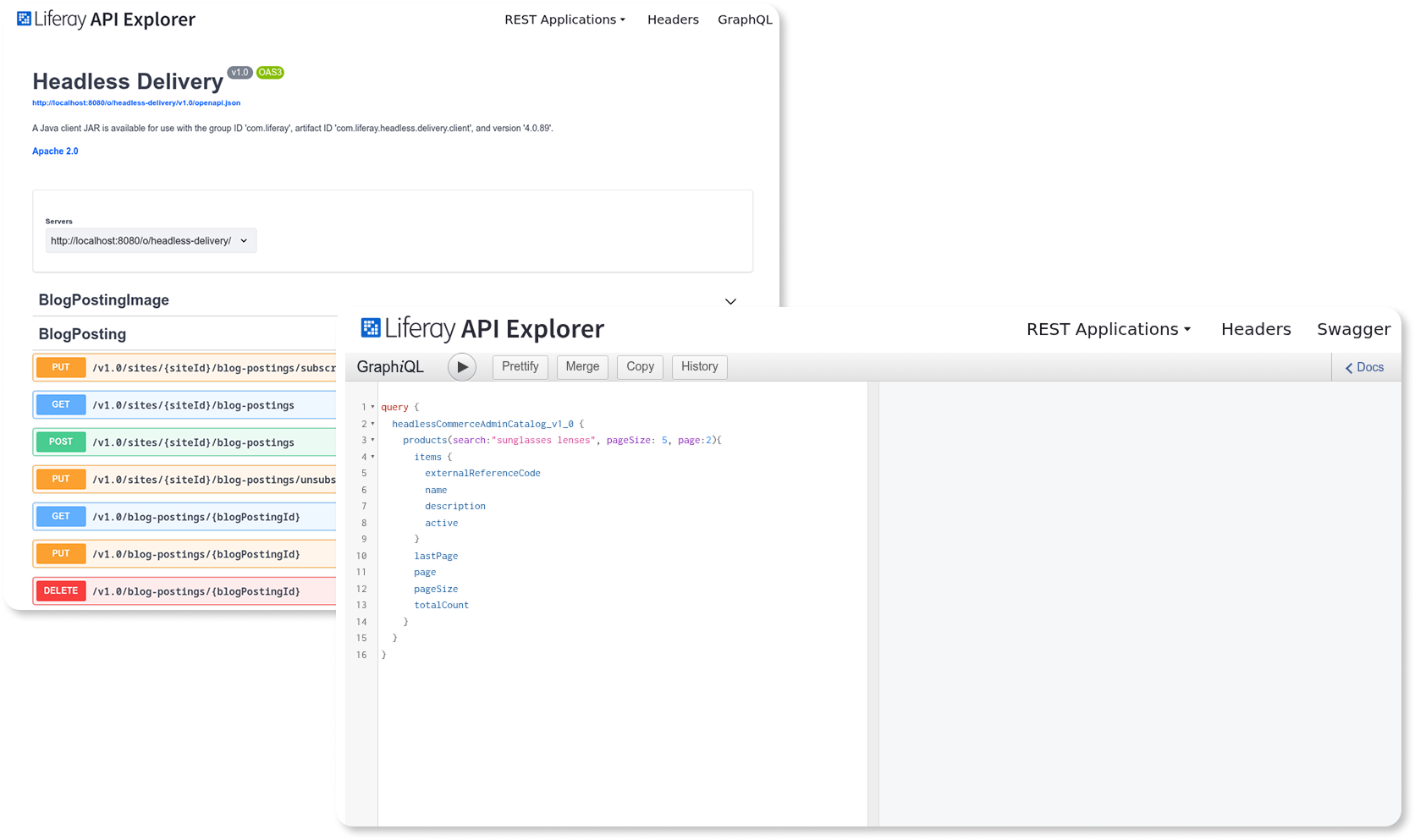Click 'headlessCommerceAdminCatalog_v1_0' in the query
1415x840 pixels.
pos(482,424)
